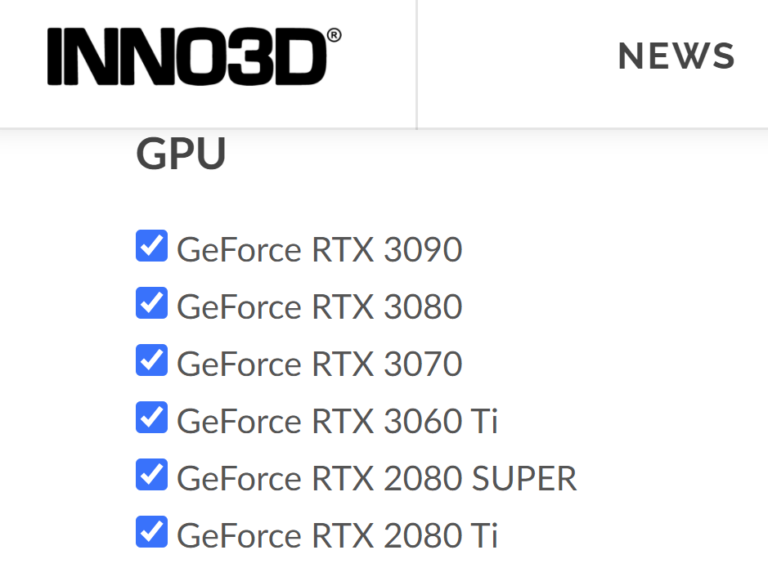Toggle the GeForce RTX 3080 checkbox
This screenshot has height=568, width=768.
click(151, 303)
